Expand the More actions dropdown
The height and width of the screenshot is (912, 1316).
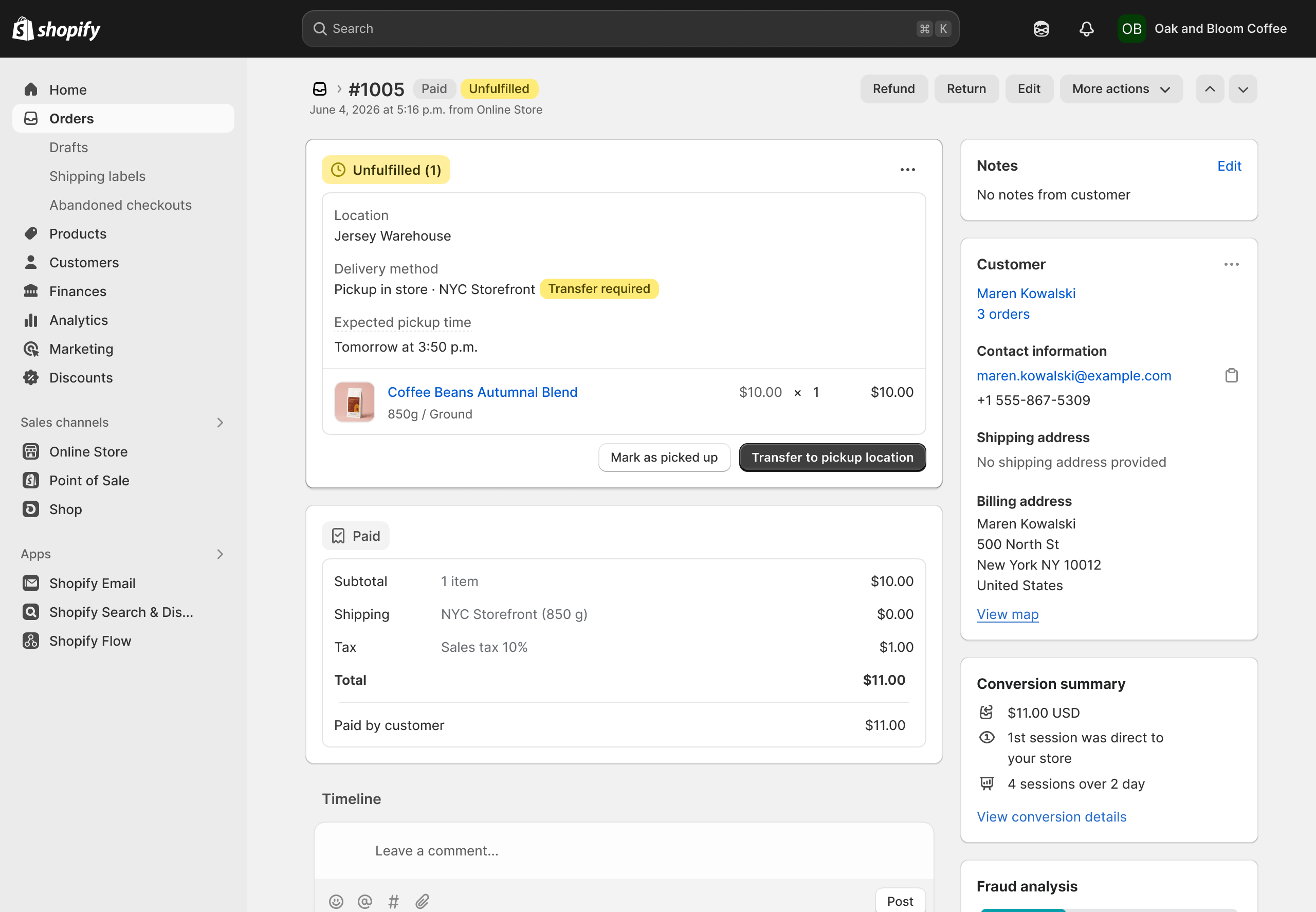(x=1121, y=89)
